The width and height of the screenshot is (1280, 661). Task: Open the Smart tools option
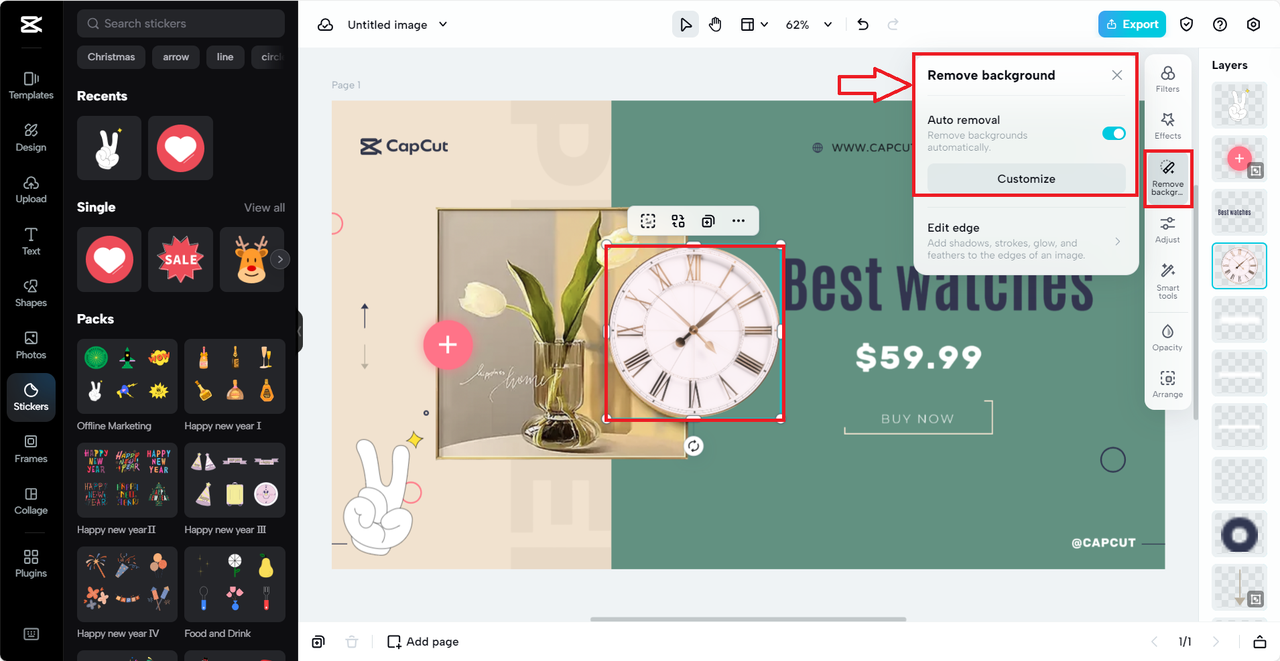[1167, 281]
